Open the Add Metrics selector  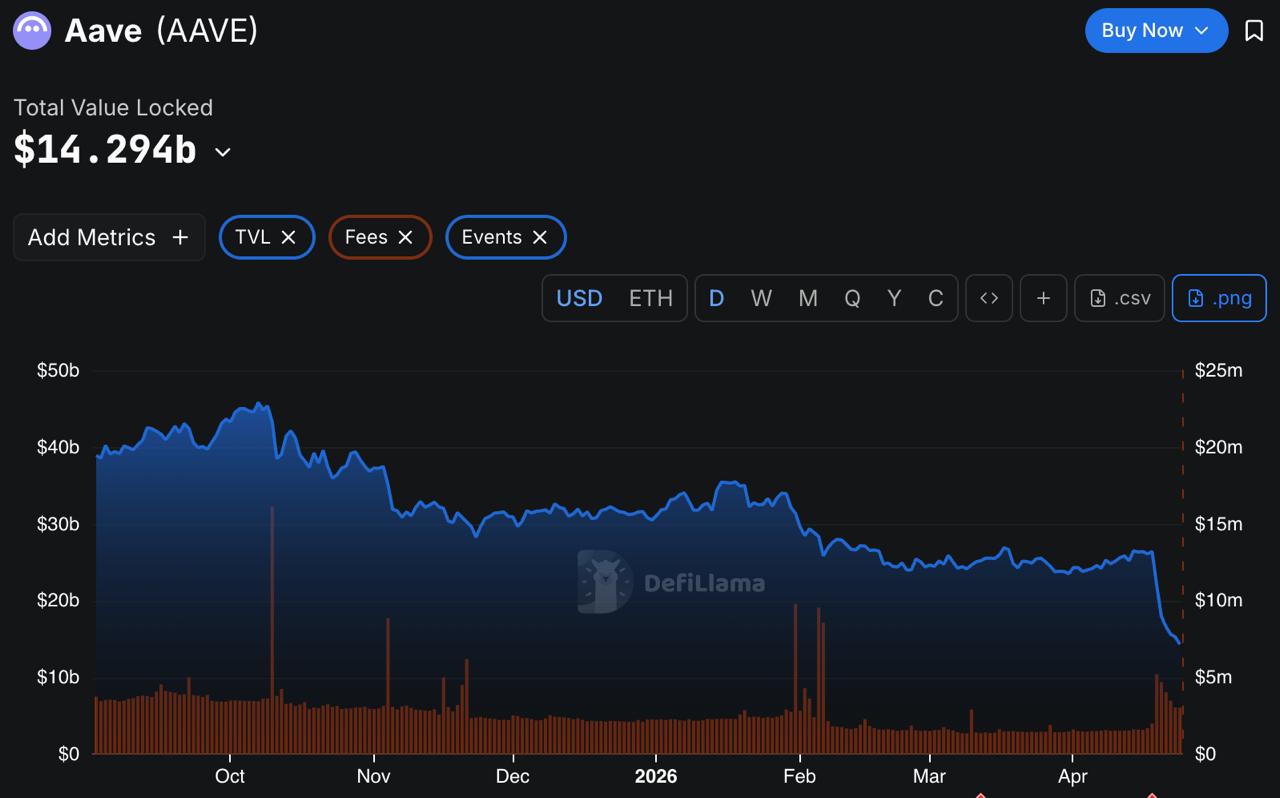pos(108,237)
